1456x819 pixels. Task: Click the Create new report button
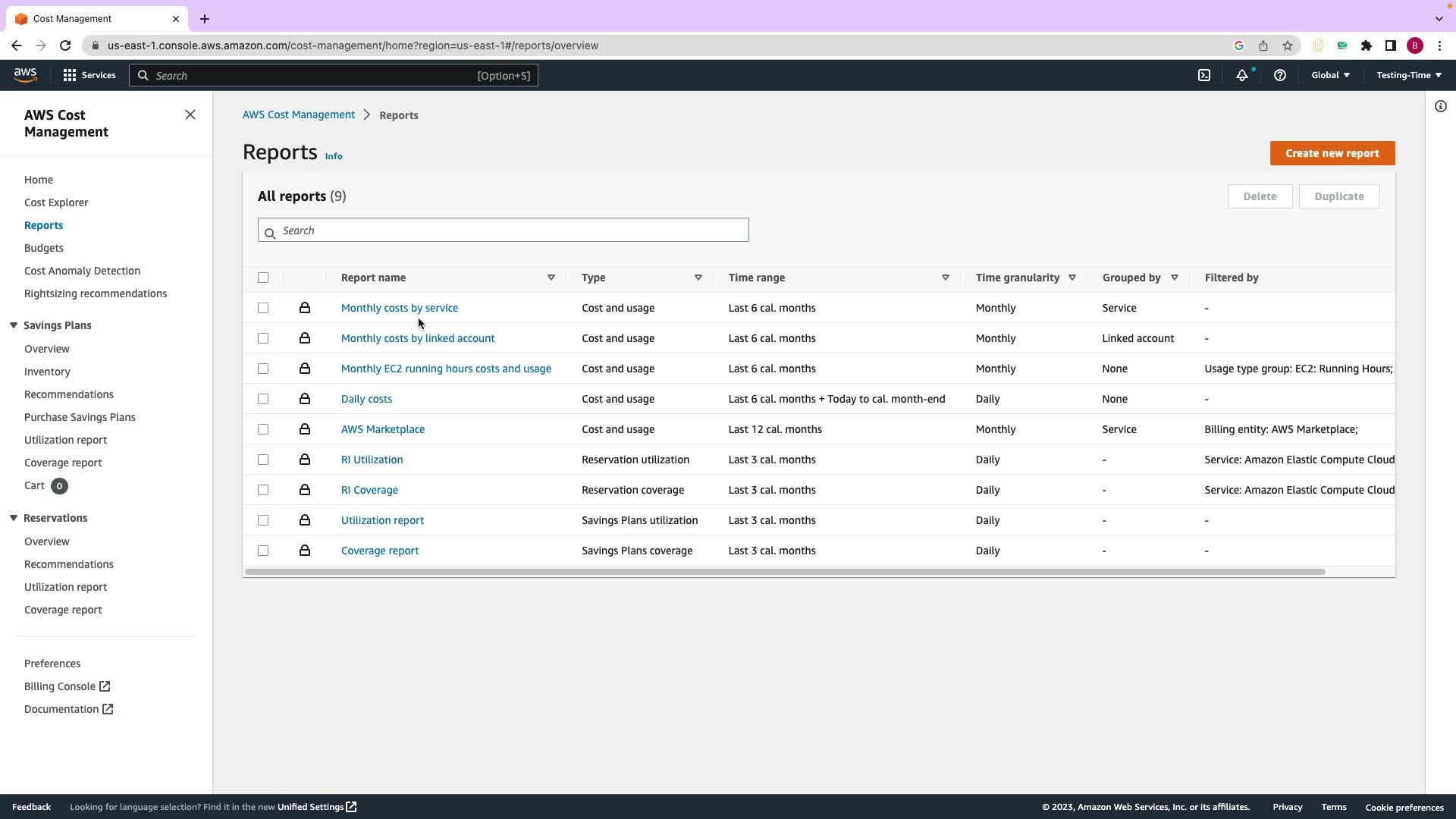(x=1332, y=153)
